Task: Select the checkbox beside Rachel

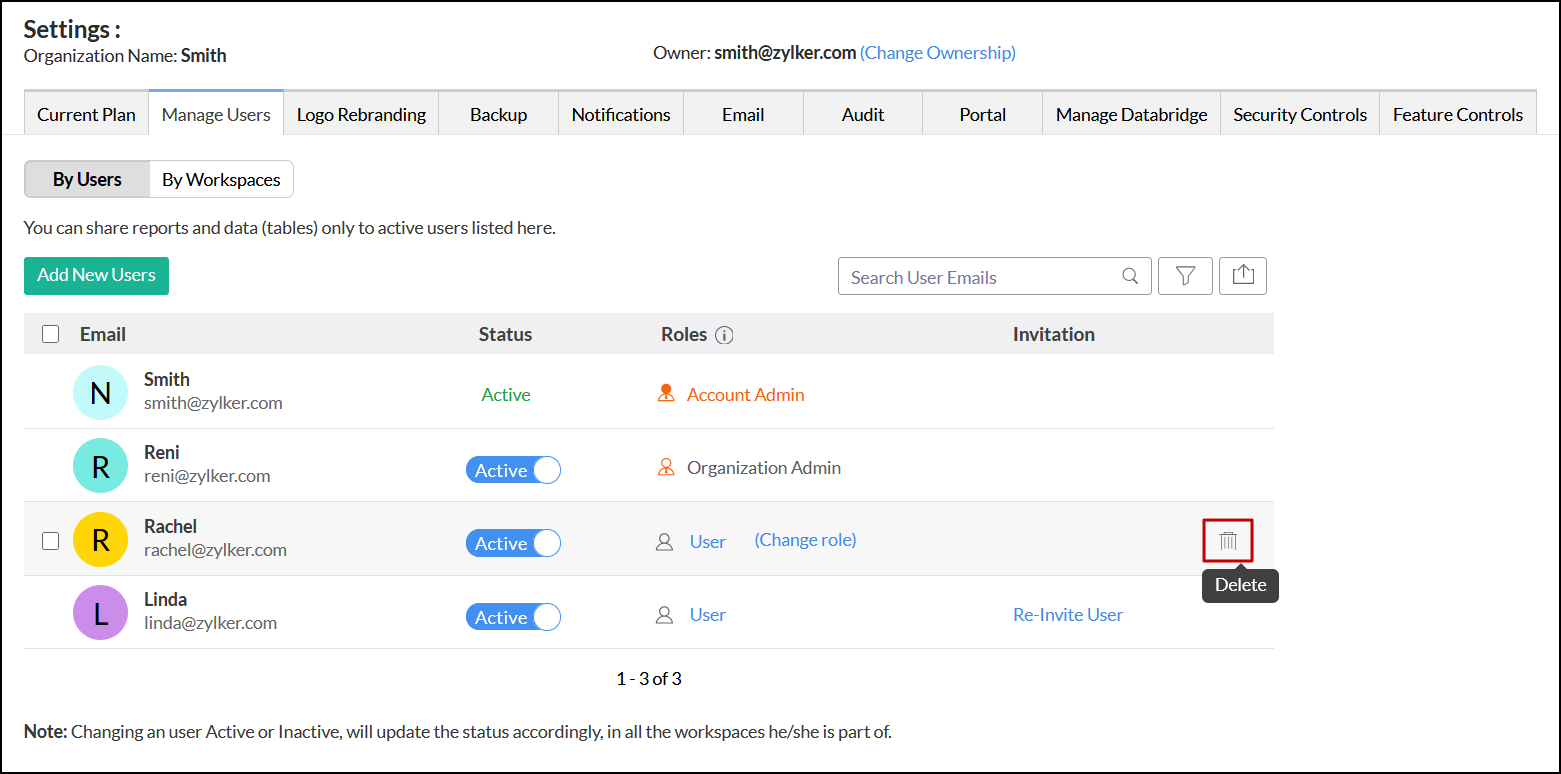Action: pyautogui.click(x=50, y=541)
